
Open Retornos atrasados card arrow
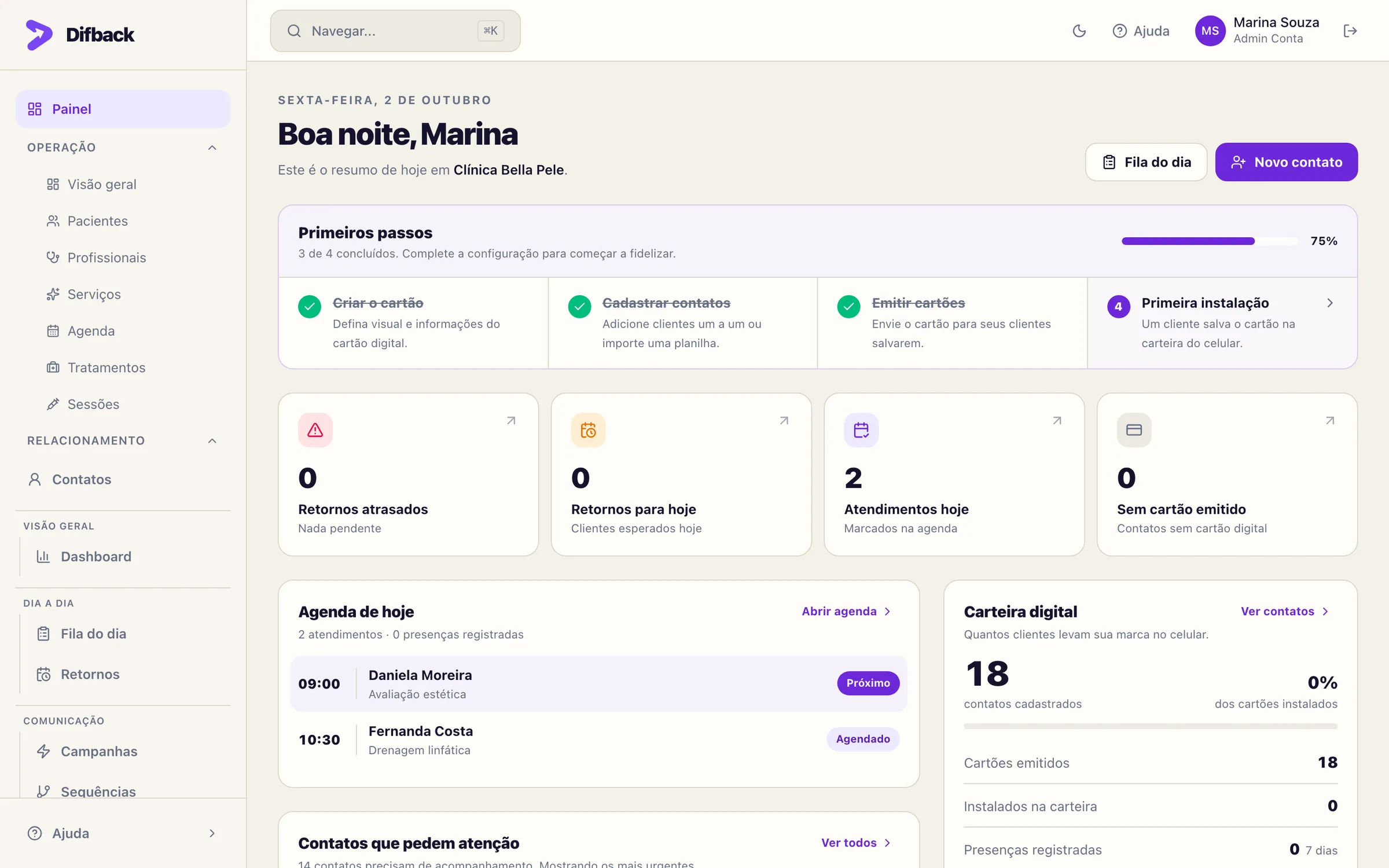pyautogui.click(x=511, y=421)
